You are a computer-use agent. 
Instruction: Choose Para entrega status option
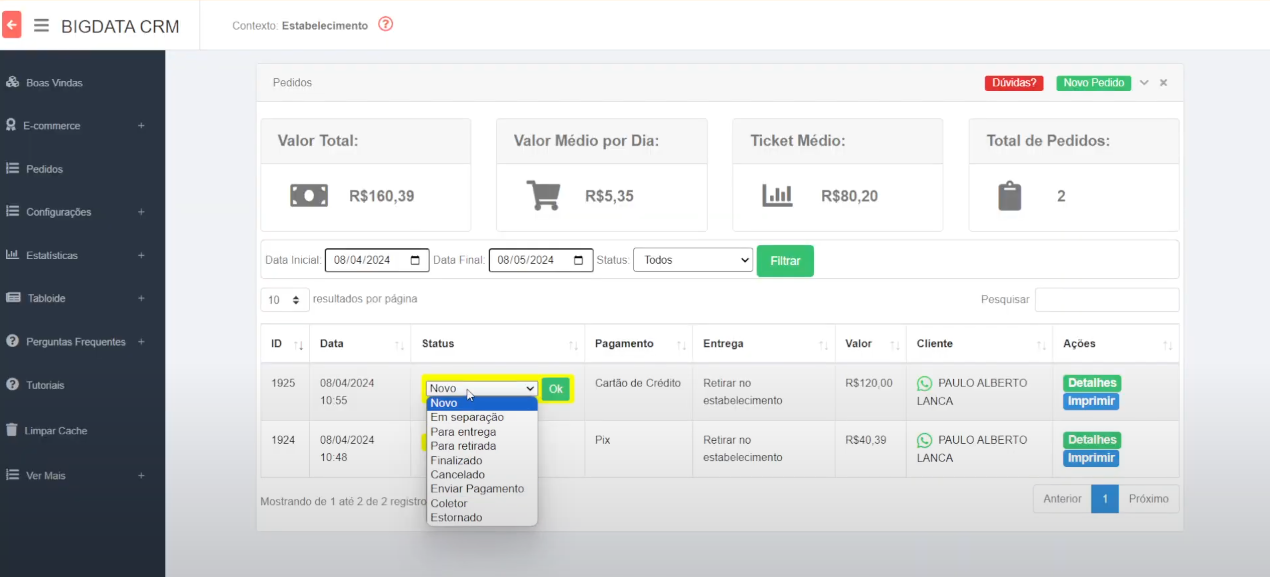(x=482, y=432)
